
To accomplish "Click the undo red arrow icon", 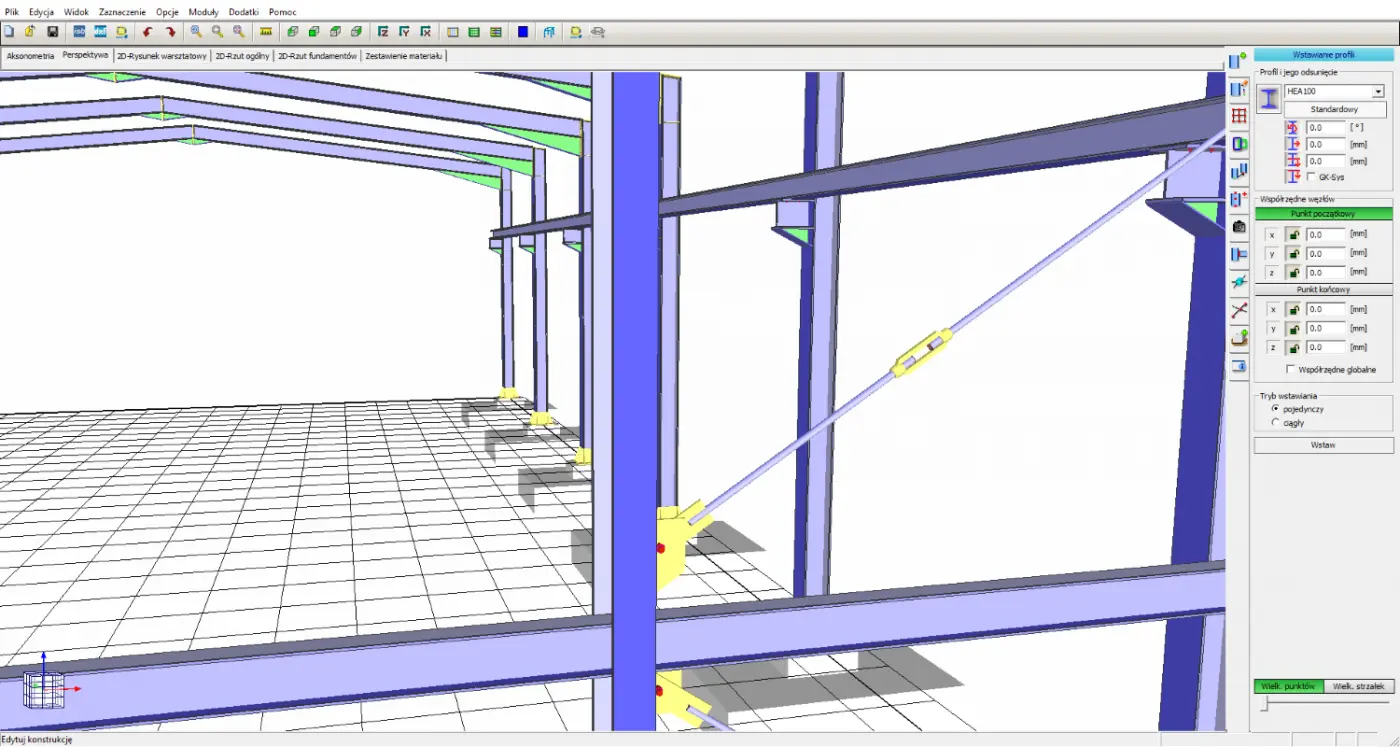I will click(x=148, y=32).
